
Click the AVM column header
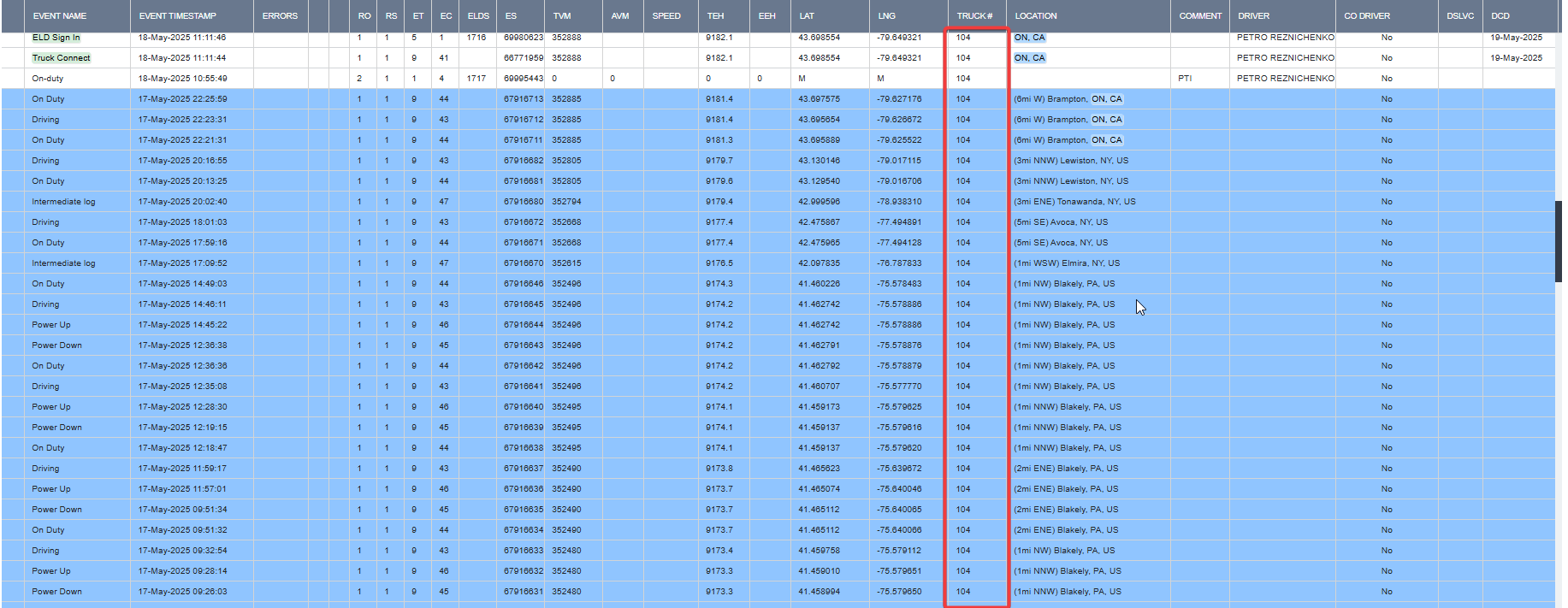[620, 16]
